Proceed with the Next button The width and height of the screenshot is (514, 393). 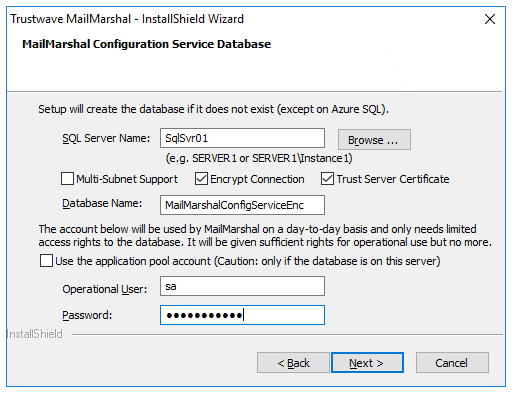pos(367,363)
